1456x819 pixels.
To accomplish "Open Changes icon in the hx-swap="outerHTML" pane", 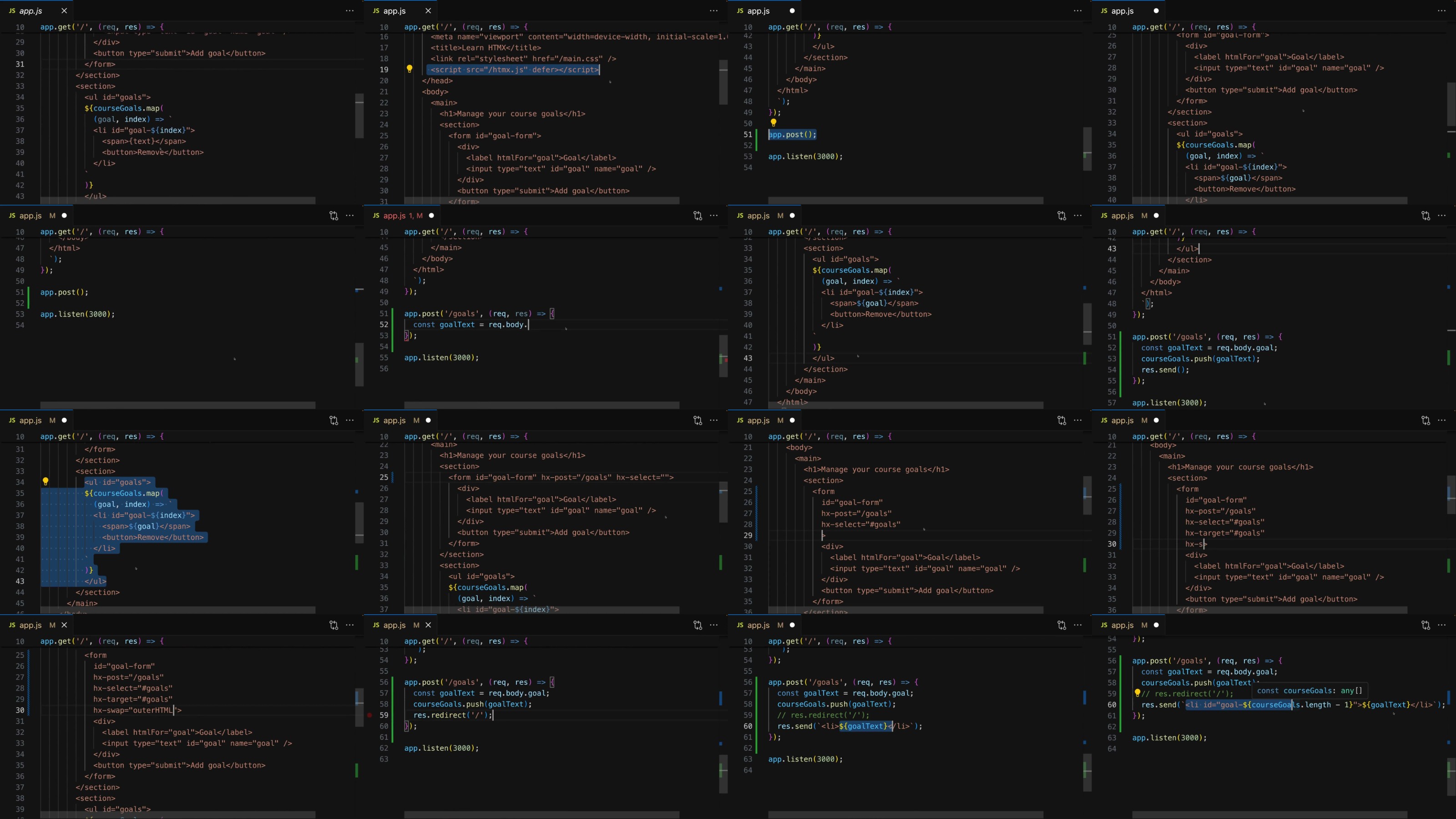I will pyautogui.click(x=334, y=625).
